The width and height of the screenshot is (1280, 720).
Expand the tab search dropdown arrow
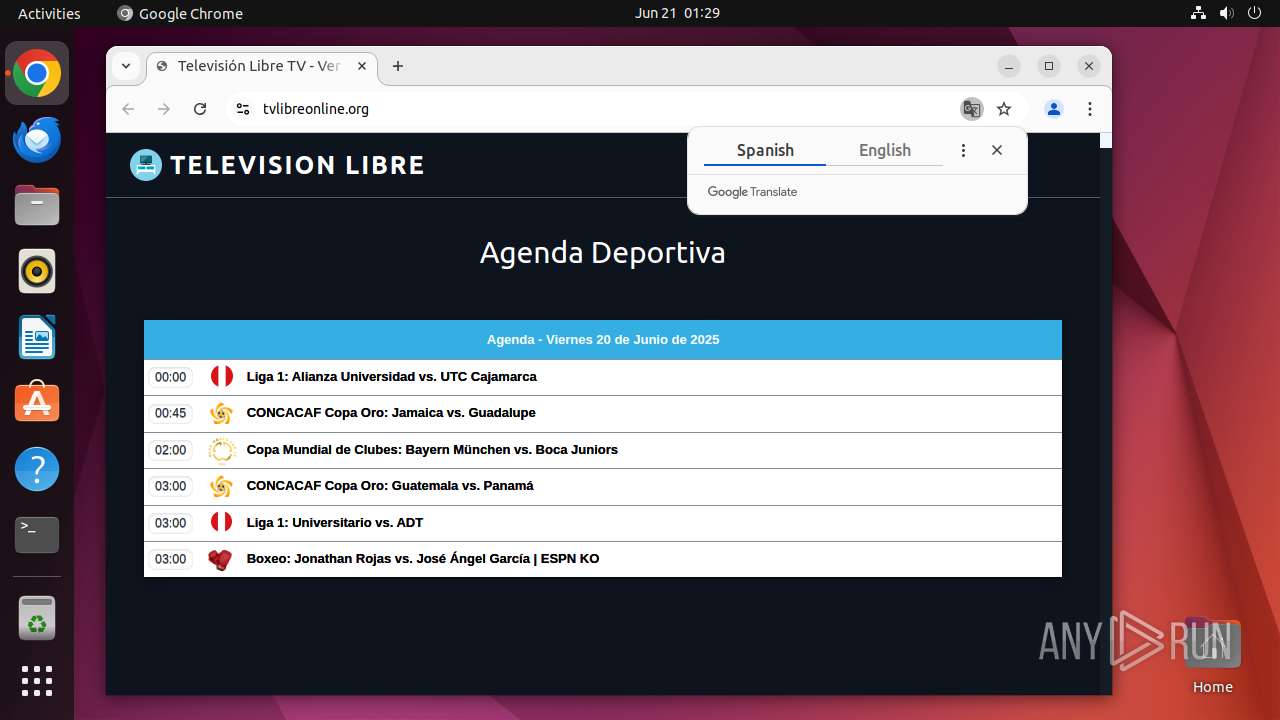coord(126,66)
